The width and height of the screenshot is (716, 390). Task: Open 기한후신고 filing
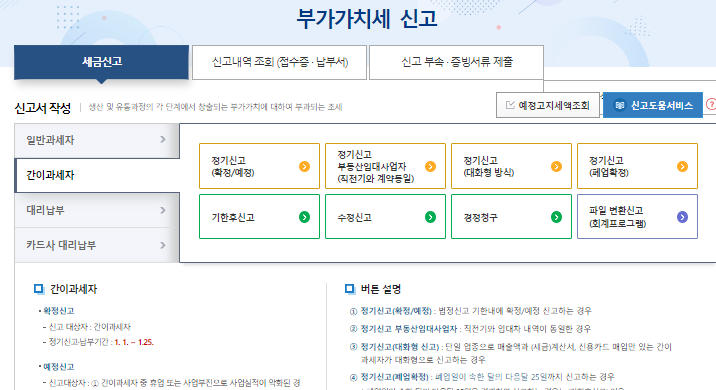pyautogui.click(x=259, y=216)
